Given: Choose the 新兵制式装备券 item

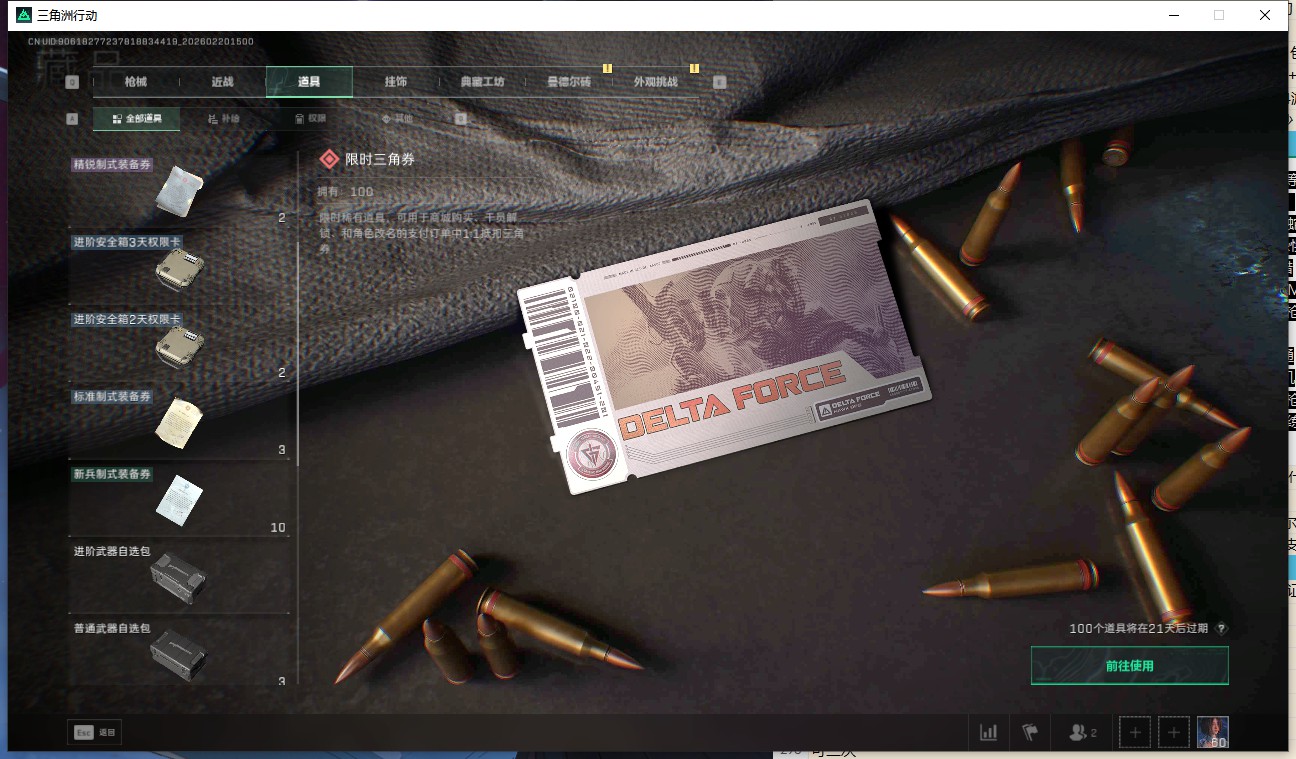Looking at the screenshot, I should tap(179, 499).
